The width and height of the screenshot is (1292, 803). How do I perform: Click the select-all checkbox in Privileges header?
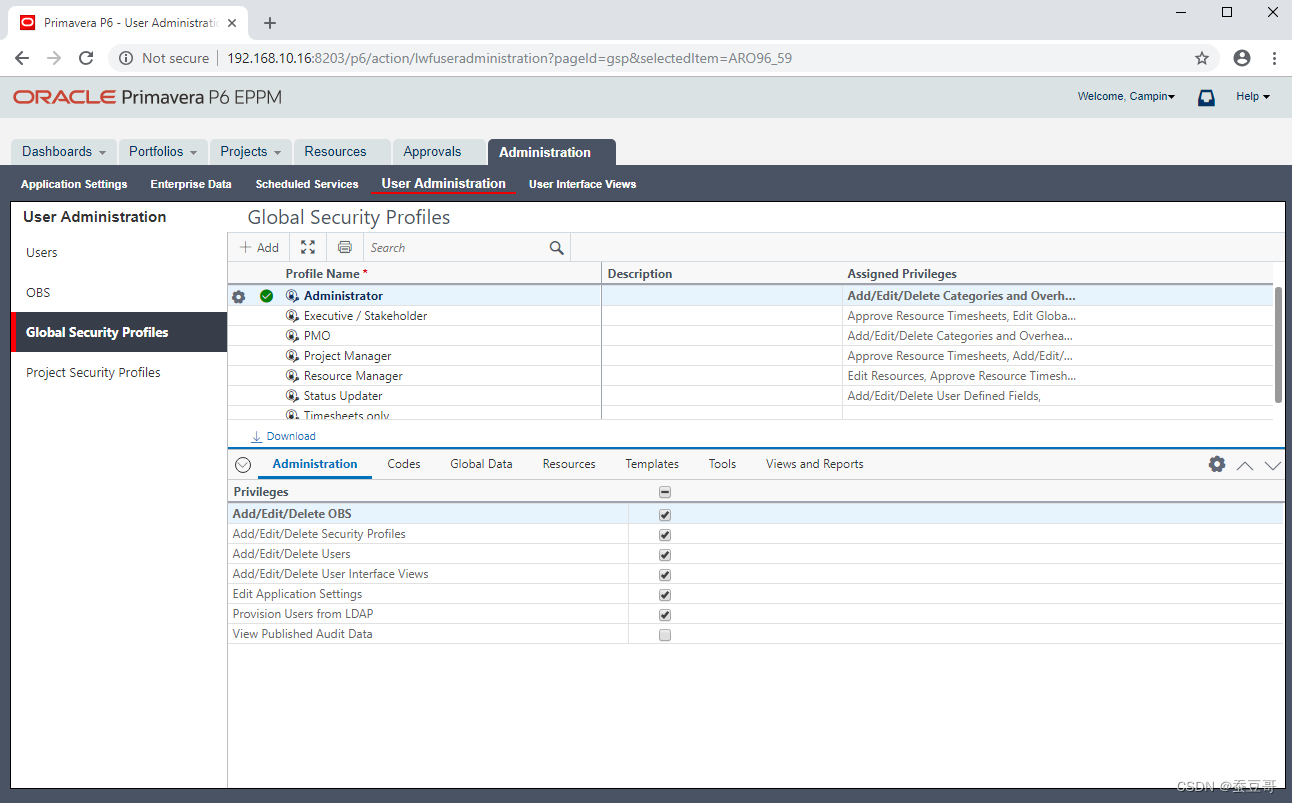pos(665,492)
